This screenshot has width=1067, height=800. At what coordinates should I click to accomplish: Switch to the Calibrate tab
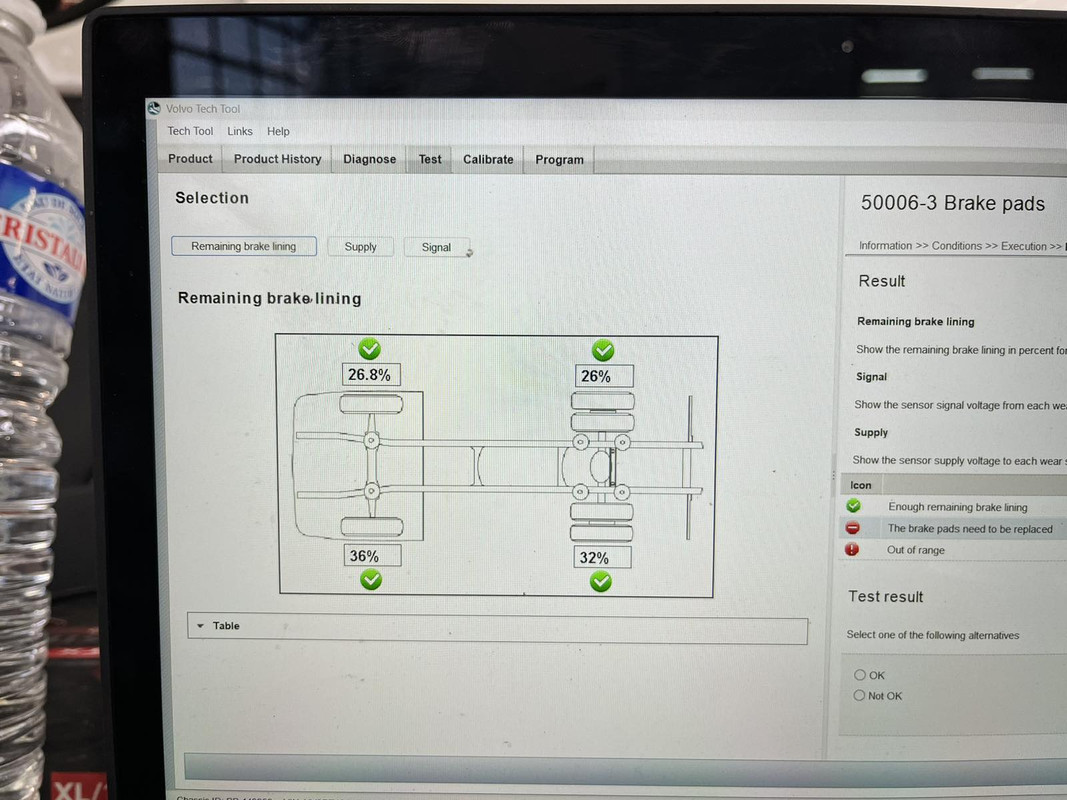(488, 160)
